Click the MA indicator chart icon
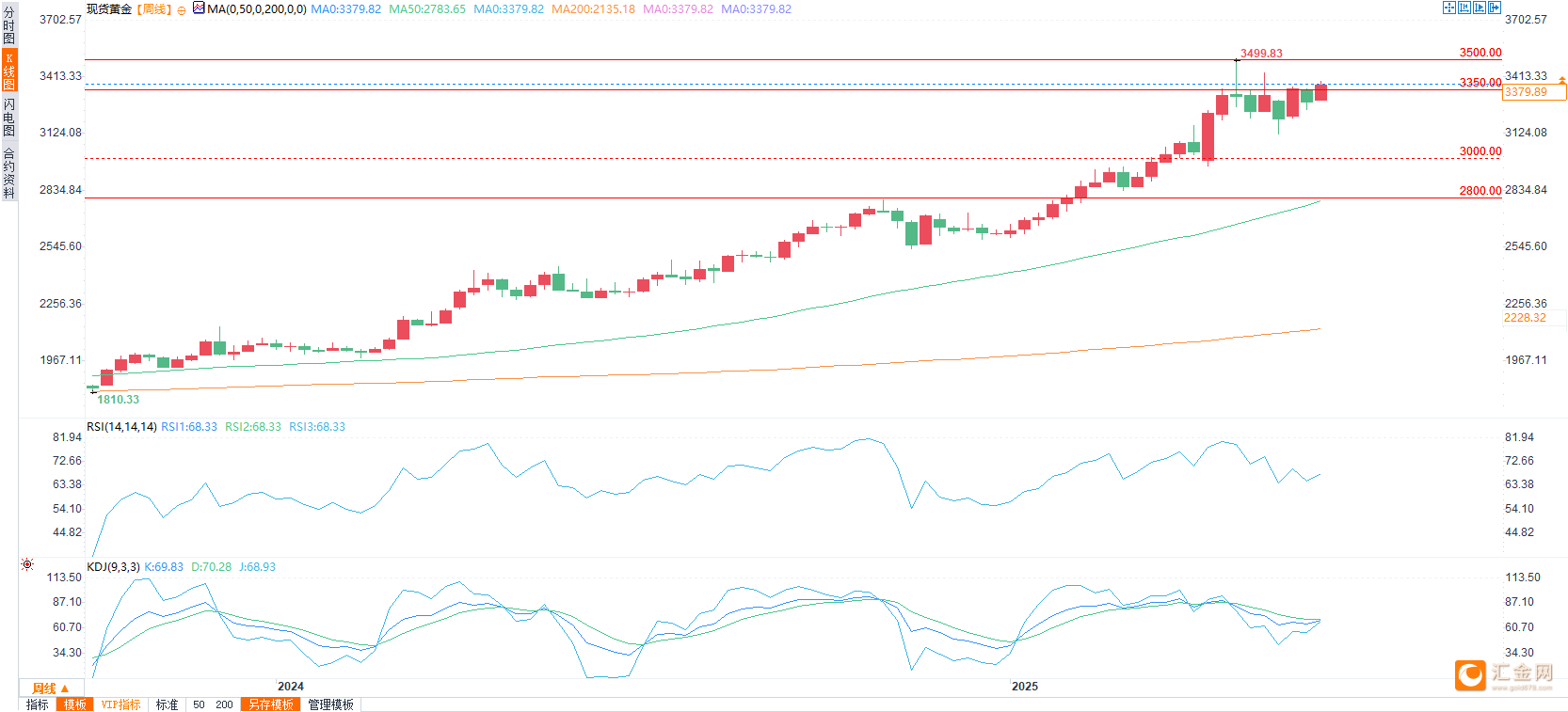Viewport: 1568px width, 712px height. point(199,8)
